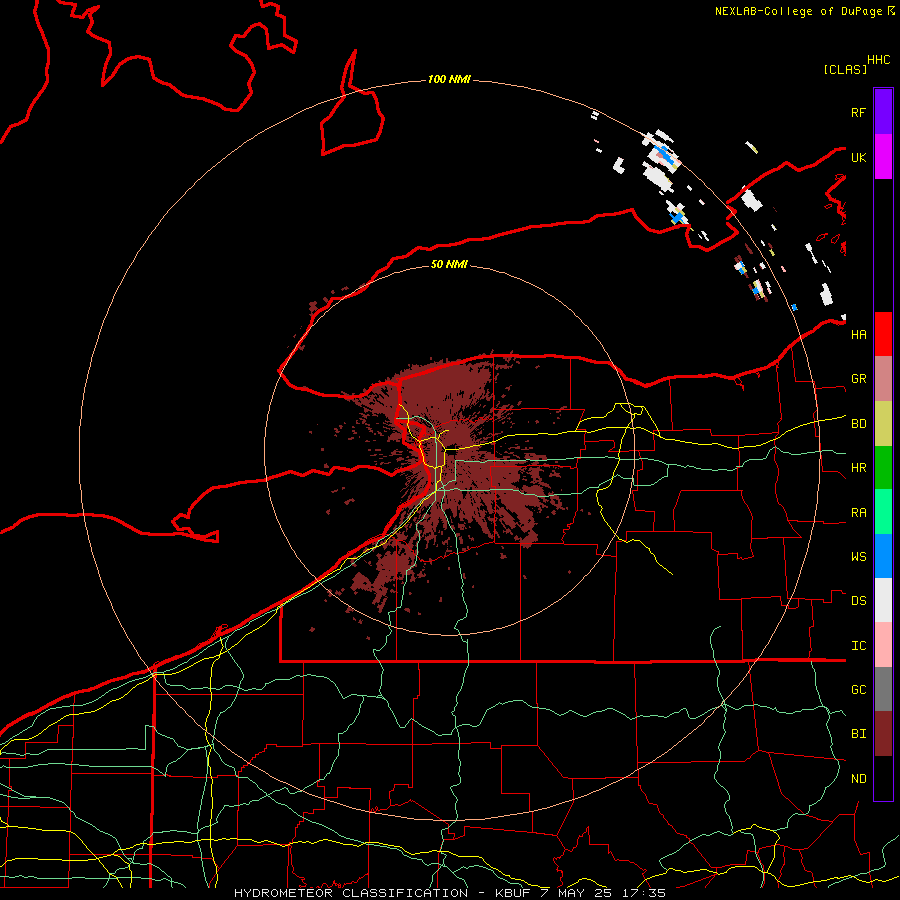Click the 100 NMI range ring label

(449, 79)
